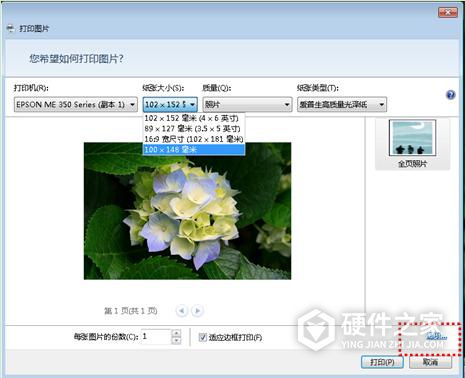Screen dimensions: 465x378
Task: Click the blue help question mark icon
Action: pyautogui.click(x=450, y=95)
